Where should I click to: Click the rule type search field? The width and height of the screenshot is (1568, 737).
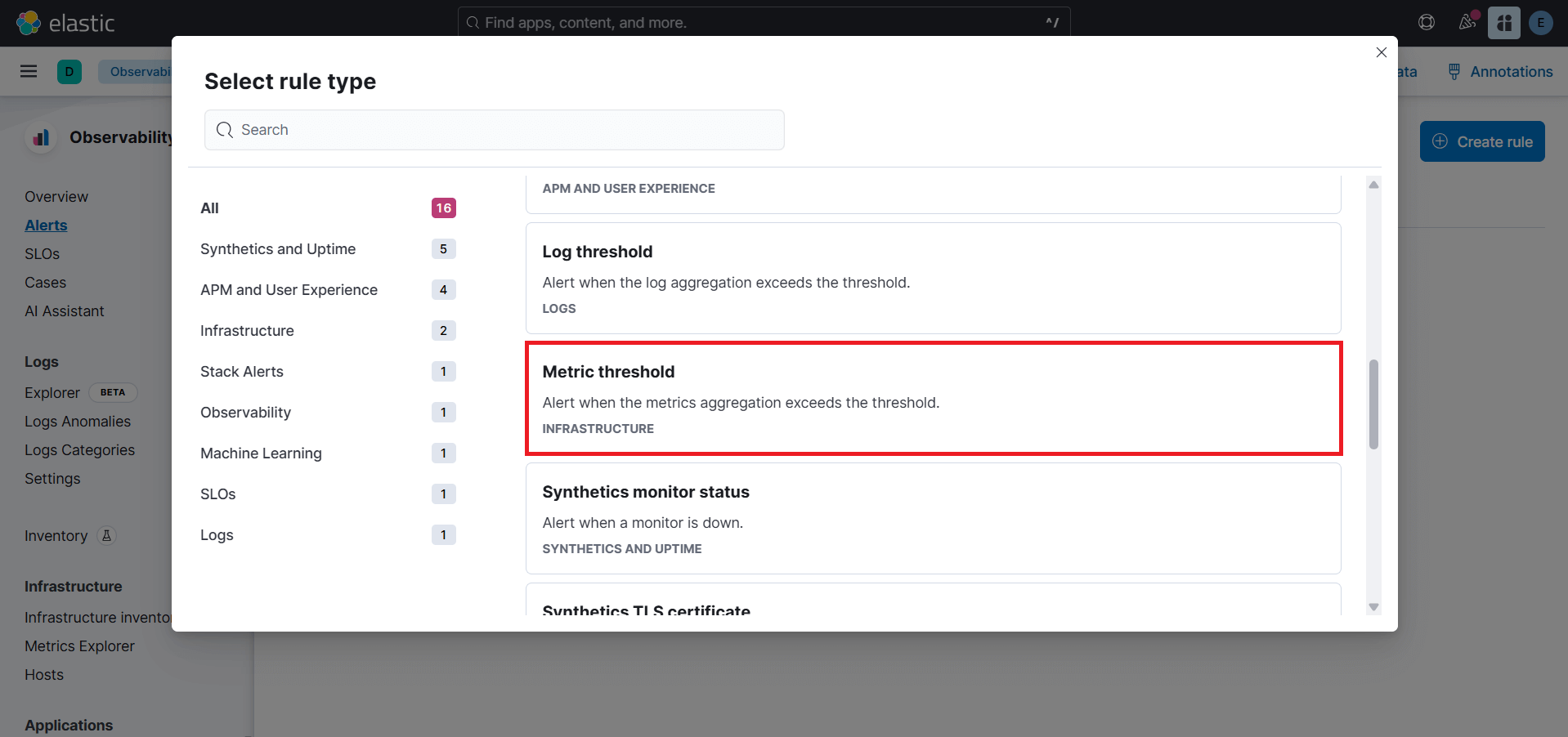coord(494,130)
